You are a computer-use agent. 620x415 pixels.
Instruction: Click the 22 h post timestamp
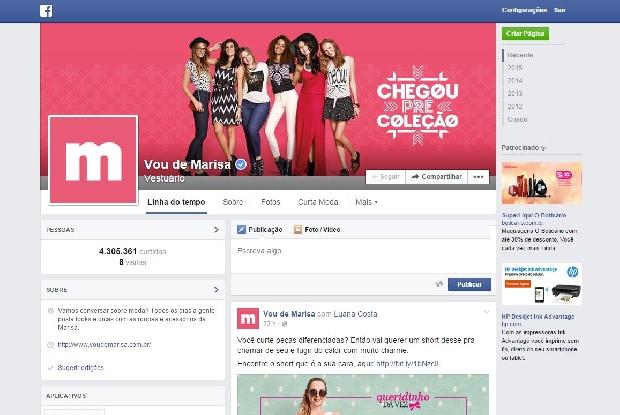[x=269, y=324]
